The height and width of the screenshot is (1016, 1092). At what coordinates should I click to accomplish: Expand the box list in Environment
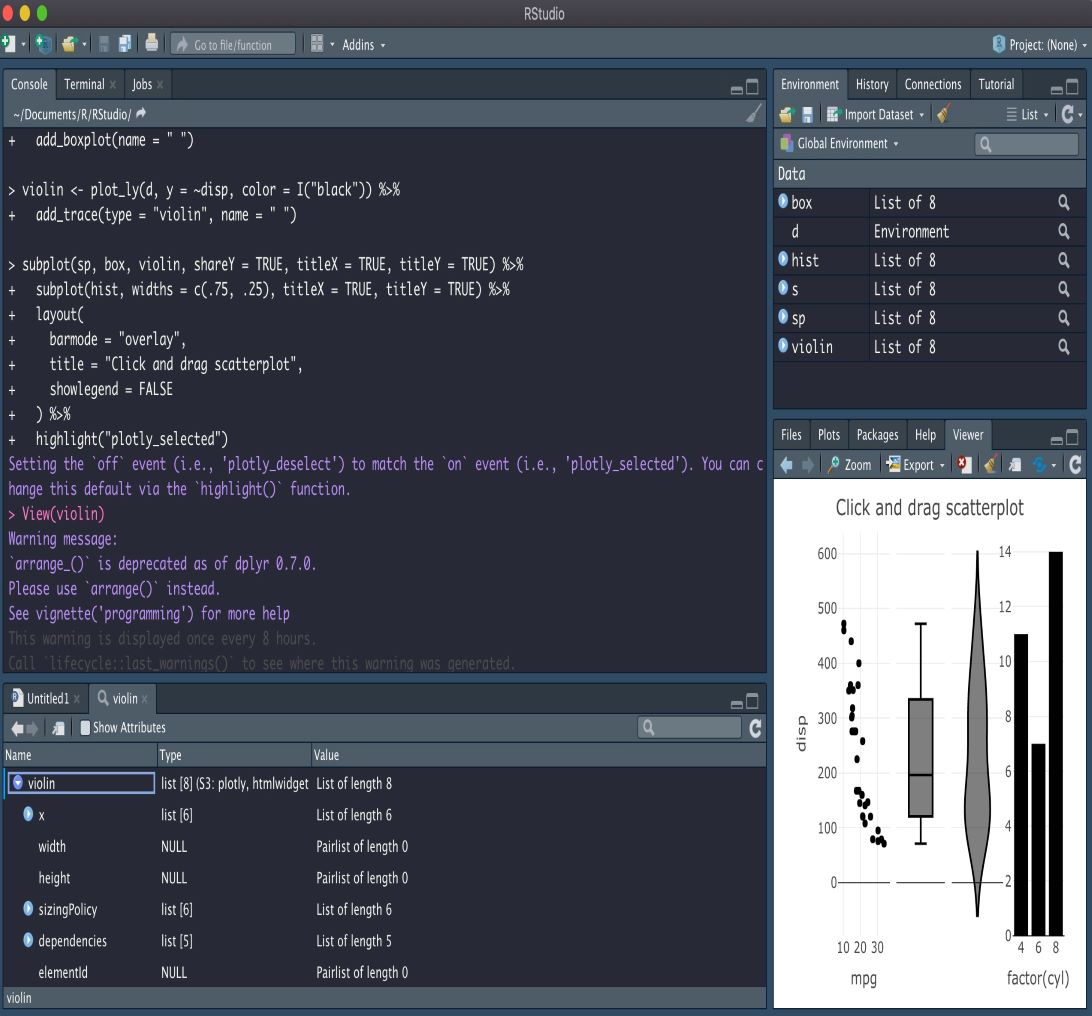click(783, 202)
